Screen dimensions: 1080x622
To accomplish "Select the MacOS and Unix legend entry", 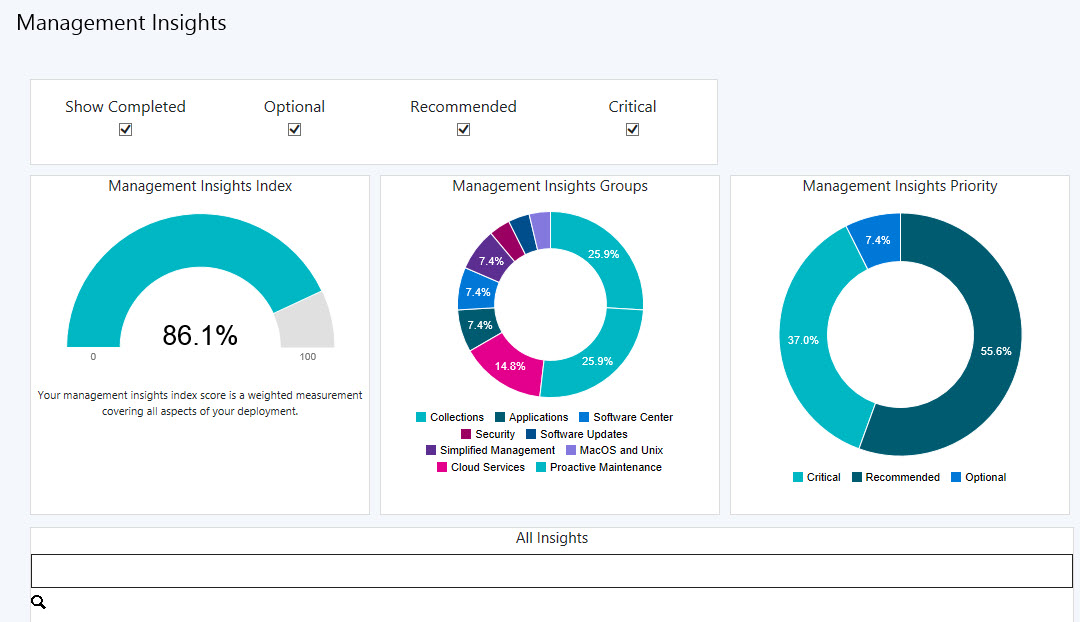I will tap(614, 450).
